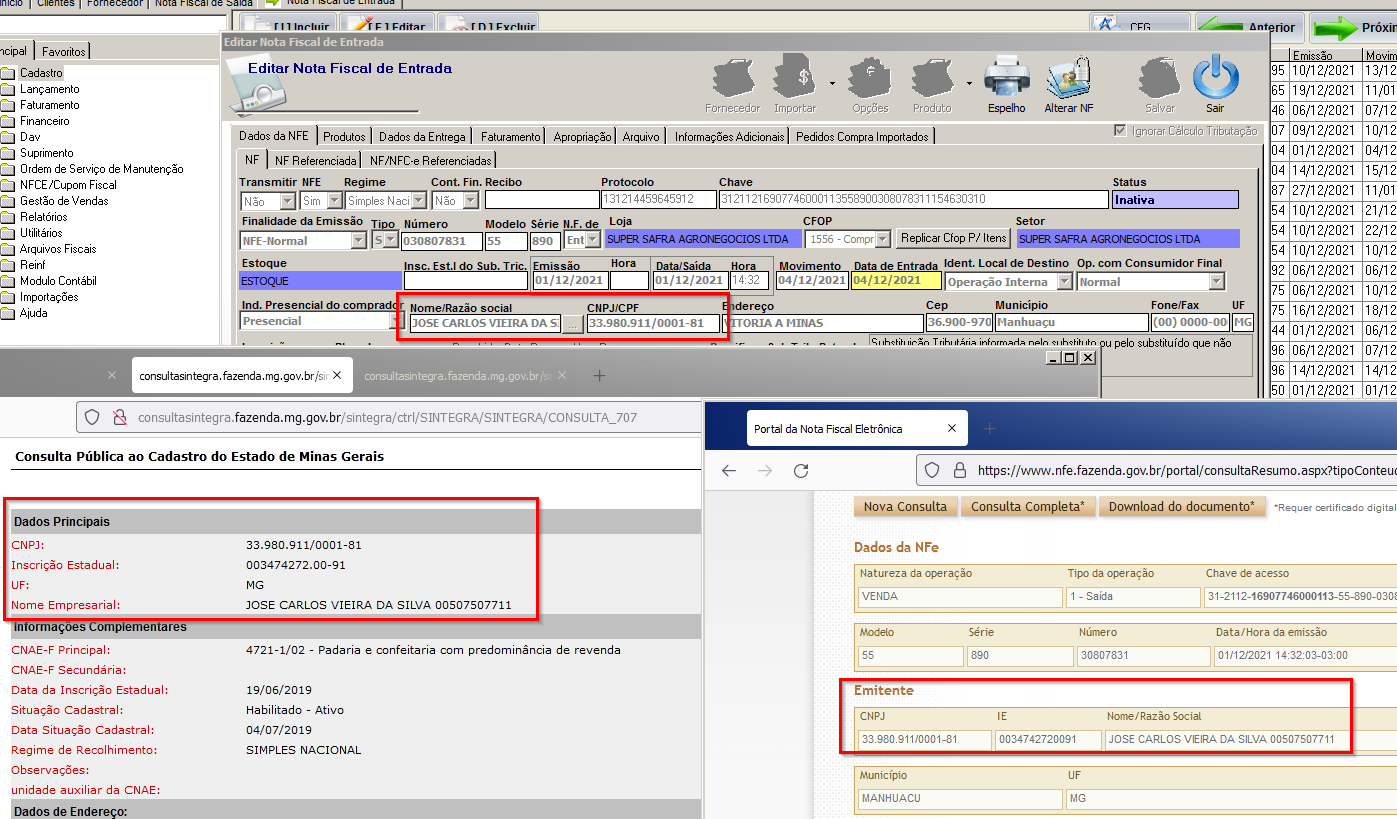Image resolution: width=1397 pixels, height=819 pixels.
Task: Open new tab in Sintegra browser
Action: (599, 375)
